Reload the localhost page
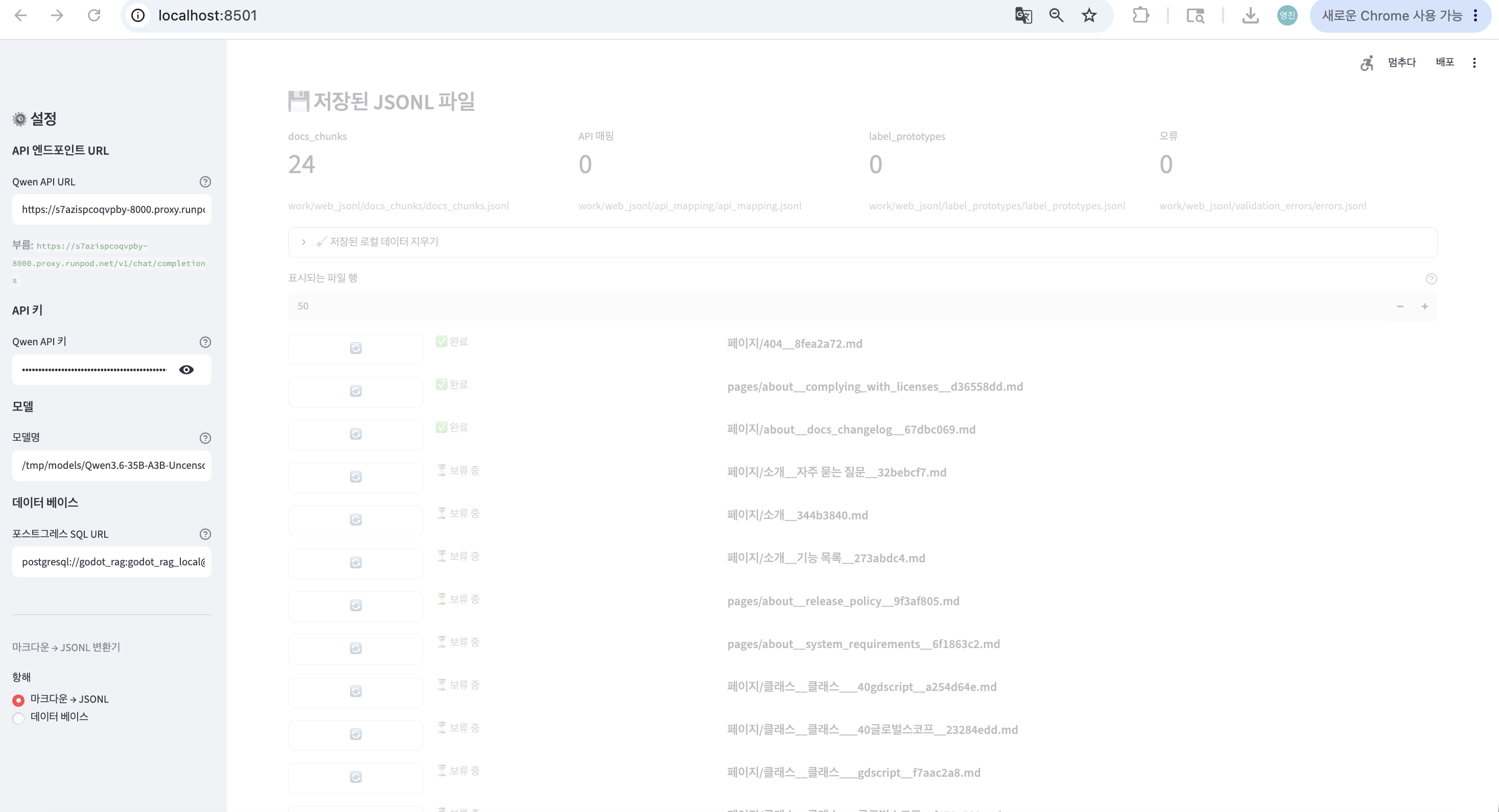 point(93,15)
